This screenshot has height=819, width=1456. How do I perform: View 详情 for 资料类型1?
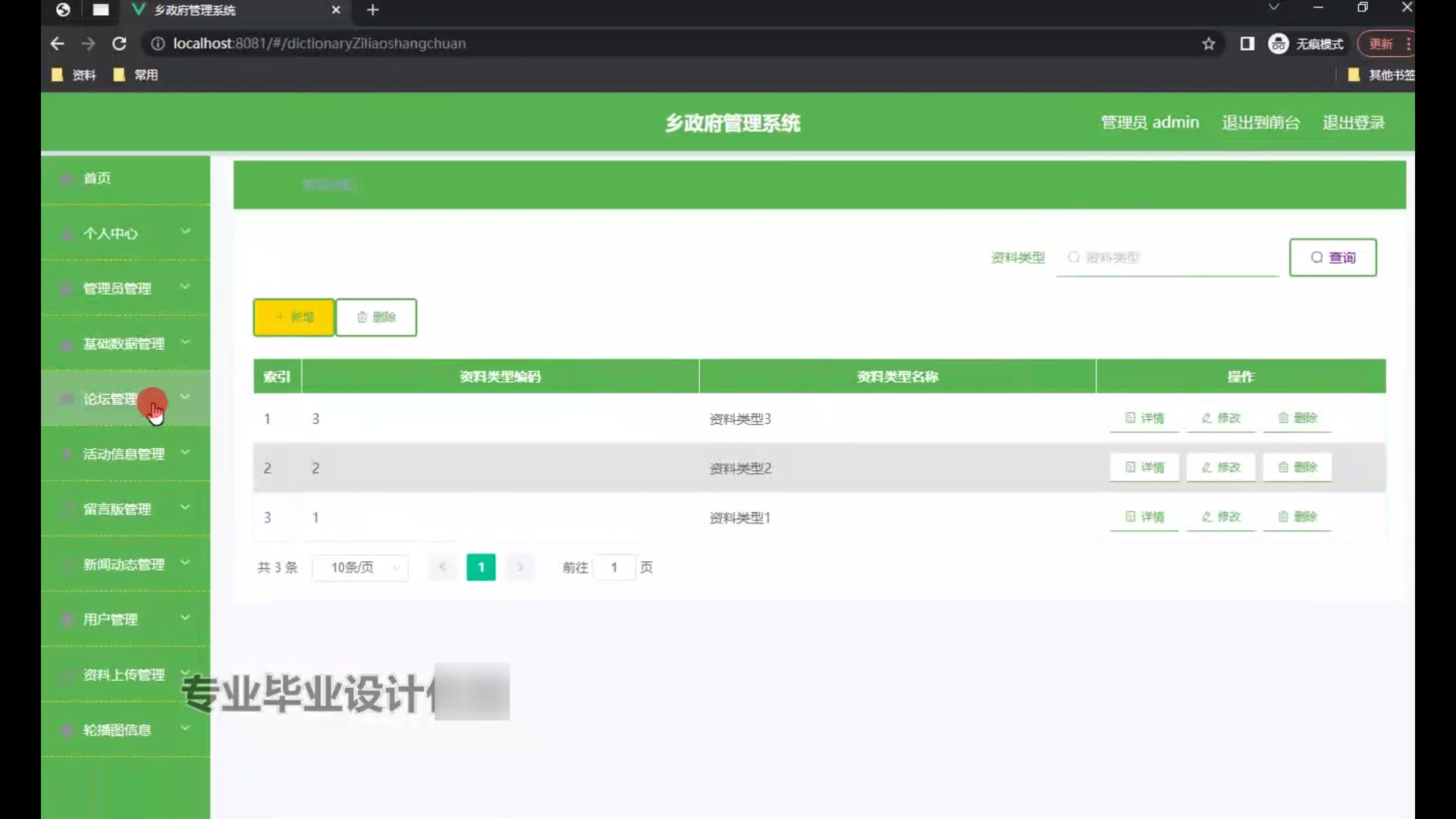point(1144,516)
